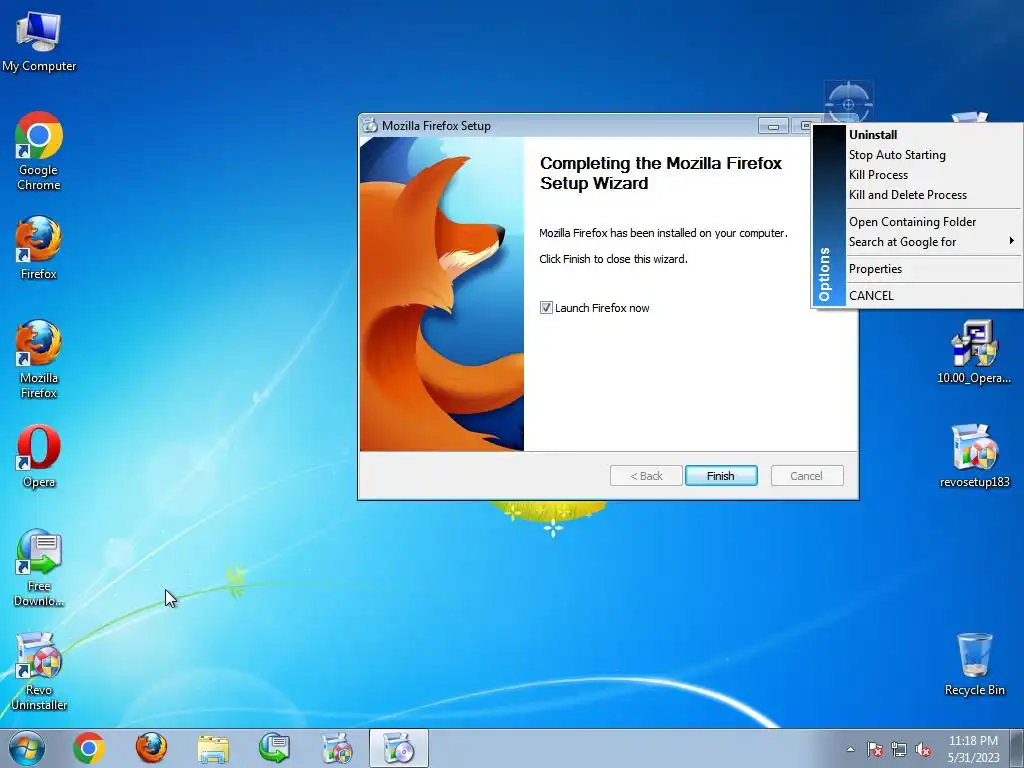Select Kill Process from the menu

[934, 175]
